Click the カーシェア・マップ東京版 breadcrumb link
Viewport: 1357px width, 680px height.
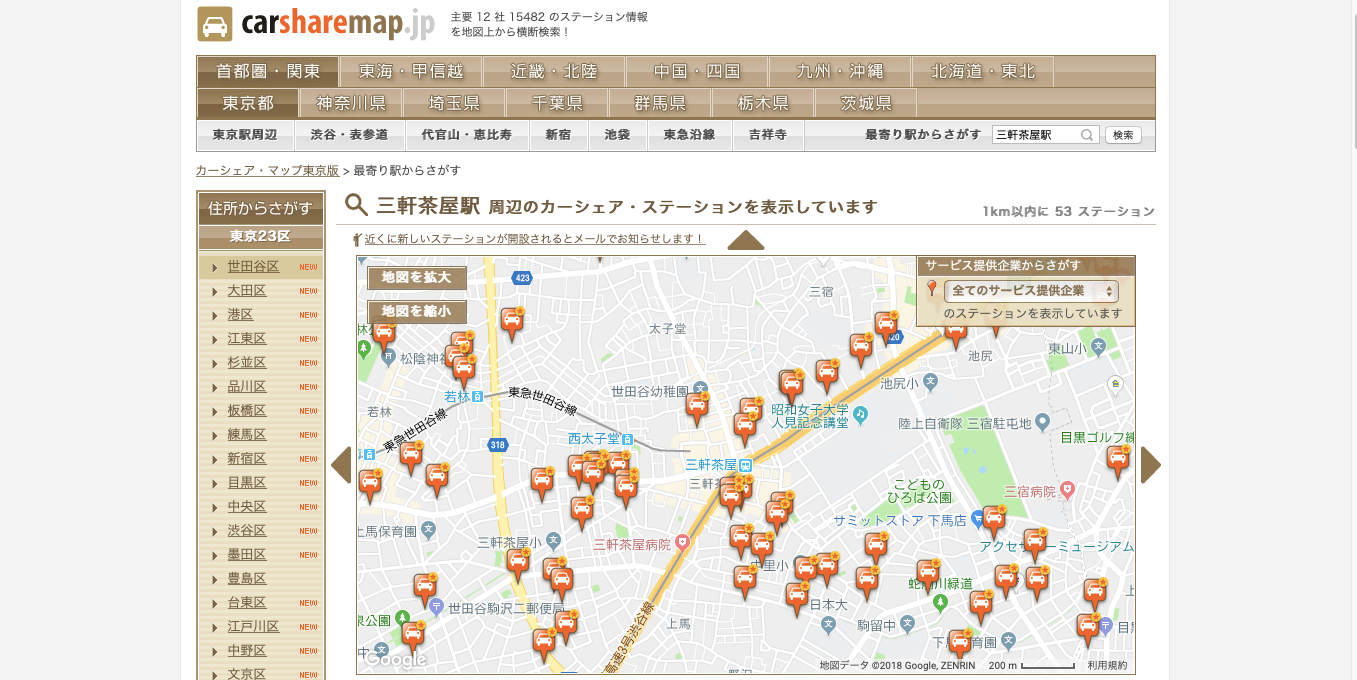click(267, 171)
